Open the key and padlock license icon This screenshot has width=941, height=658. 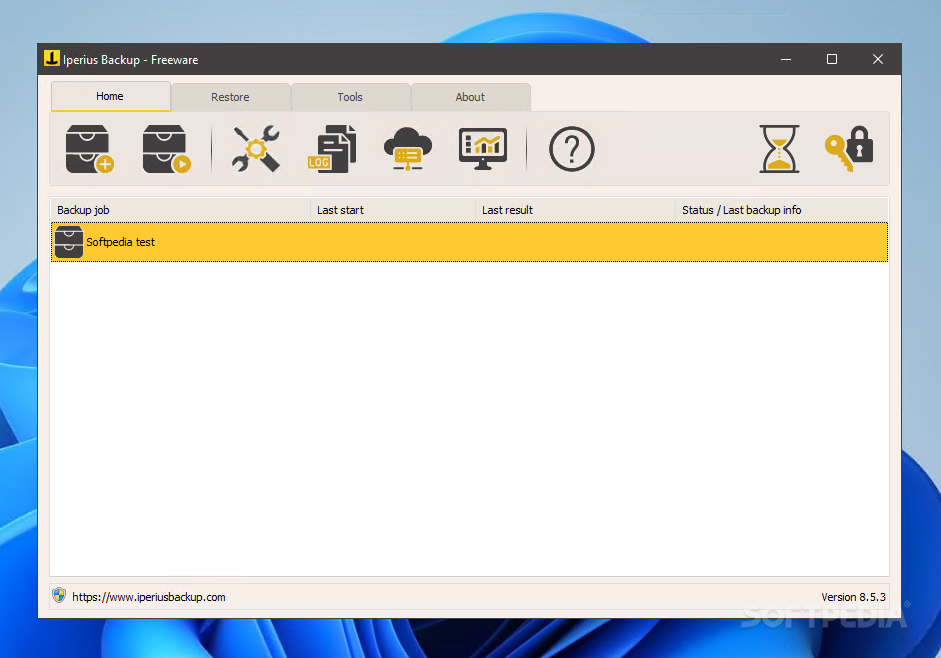[849, 148]
